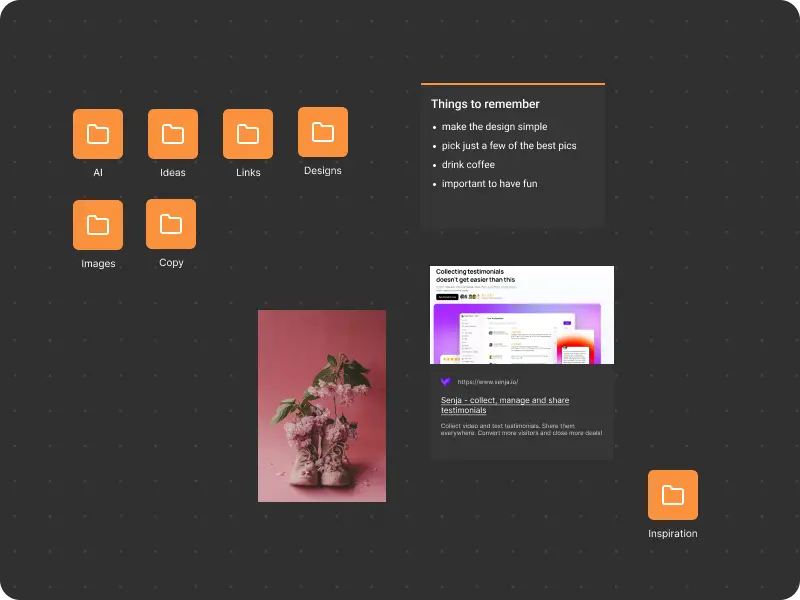
Task: Open the Inspiration folder
Action: coord(672,494)
